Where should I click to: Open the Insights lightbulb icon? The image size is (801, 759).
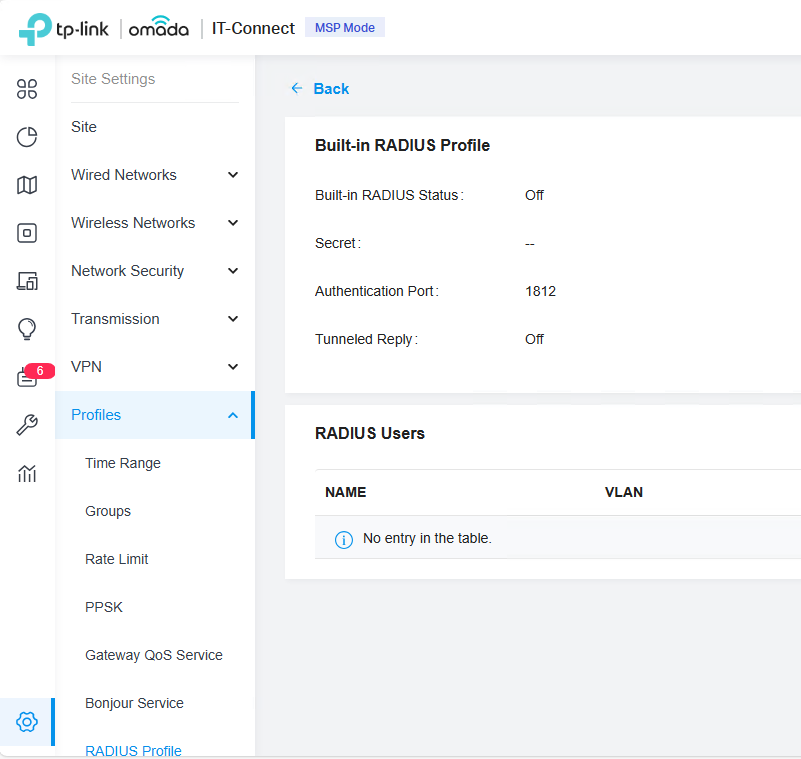tap(27, 329)
